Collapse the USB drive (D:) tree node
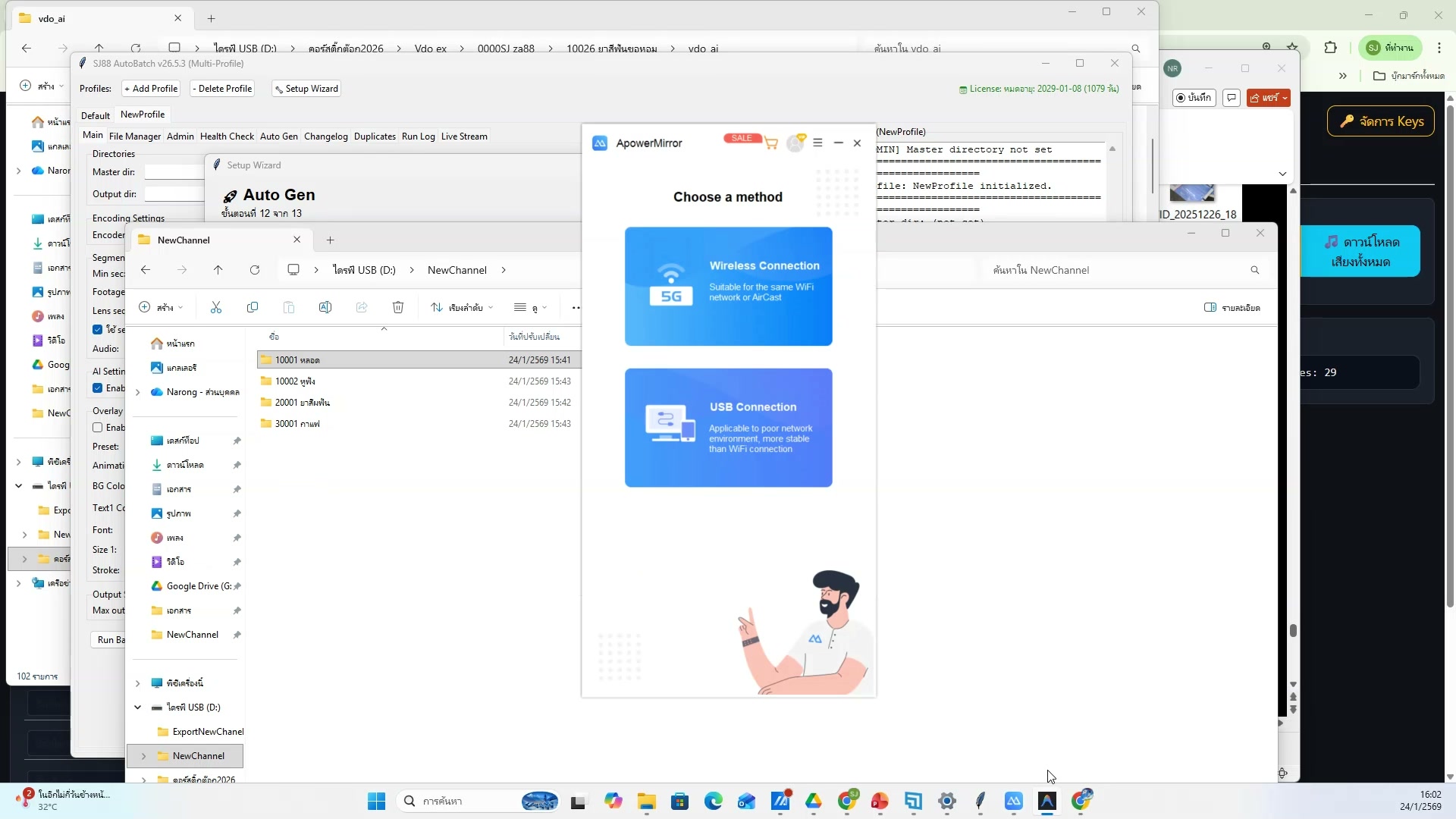 click(138, 708)
